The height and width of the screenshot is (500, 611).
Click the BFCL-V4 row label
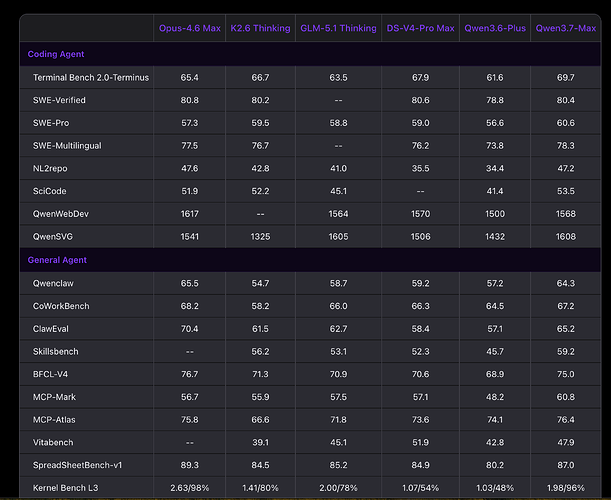[x=50, y=374]
